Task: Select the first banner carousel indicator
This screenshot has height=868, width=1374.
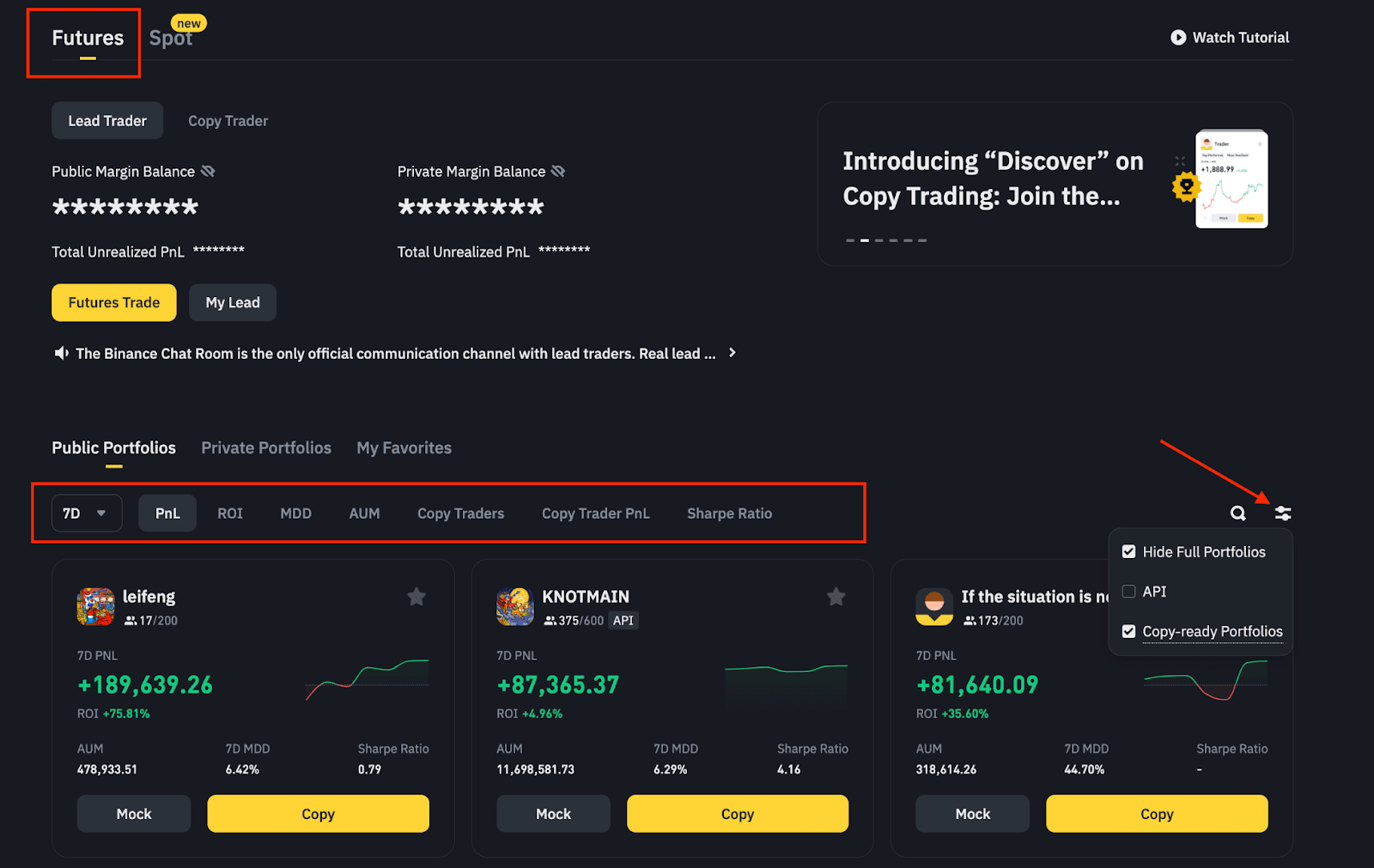Action: point(850,240)
